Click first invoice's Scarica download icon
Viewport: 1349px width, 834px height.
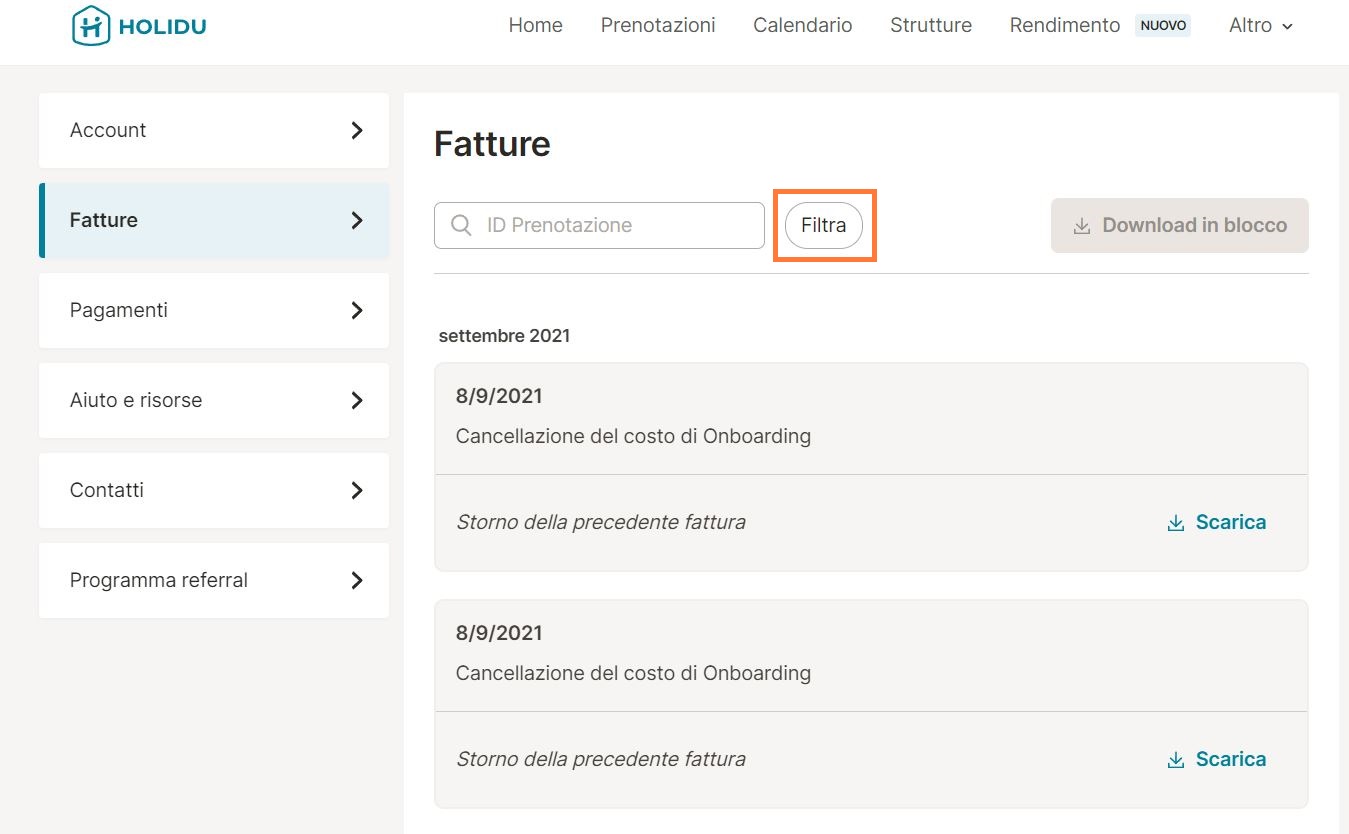(1176, 523)
